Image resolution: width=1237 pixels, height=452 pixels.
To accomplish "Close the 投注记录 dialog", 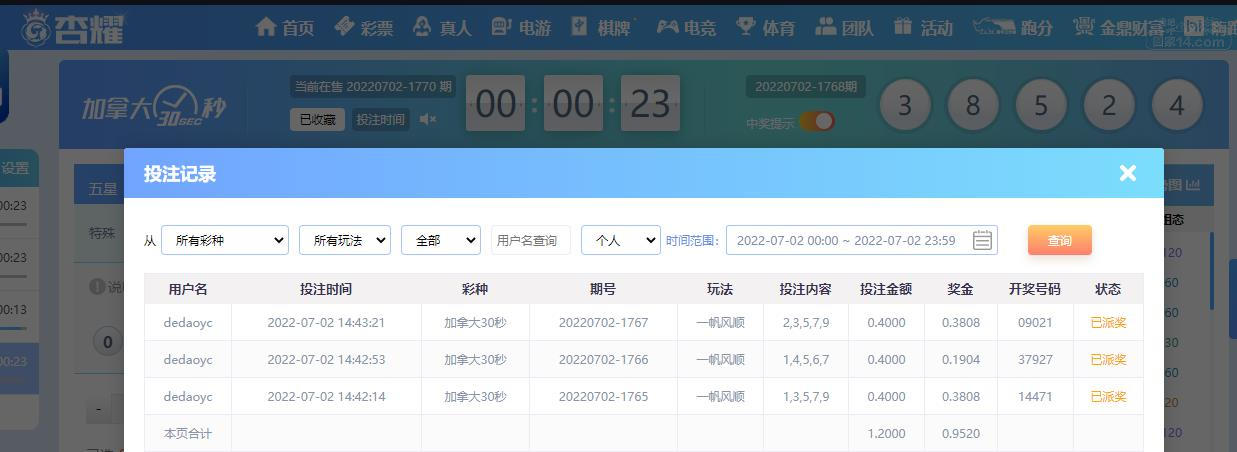I will (1127, 173).
